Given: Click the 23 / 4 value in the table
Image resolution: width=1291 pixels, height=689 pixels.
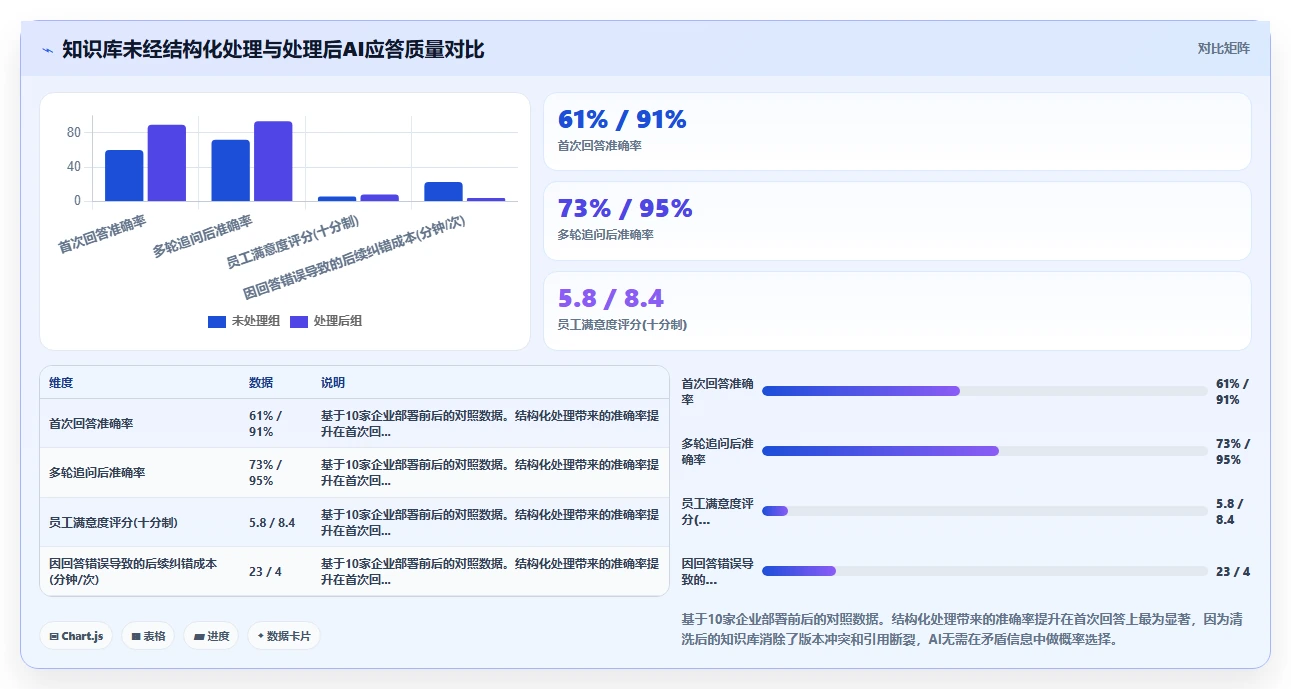Looking at the screenshot, I should pyautogui.click(x=265, y=572).
